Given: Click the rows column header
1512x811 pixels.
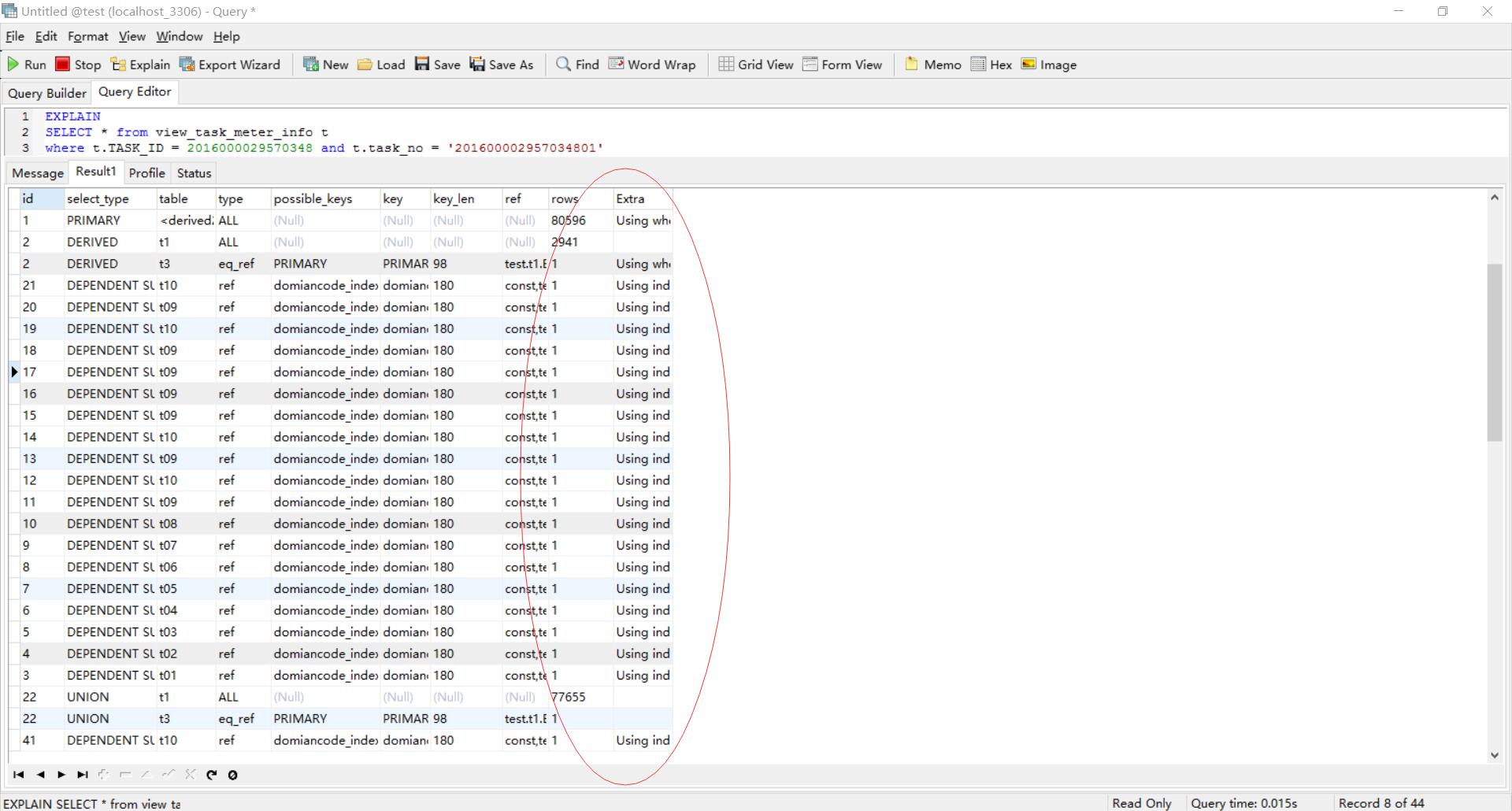Looking at the screenshot, I should pos(581,198).
